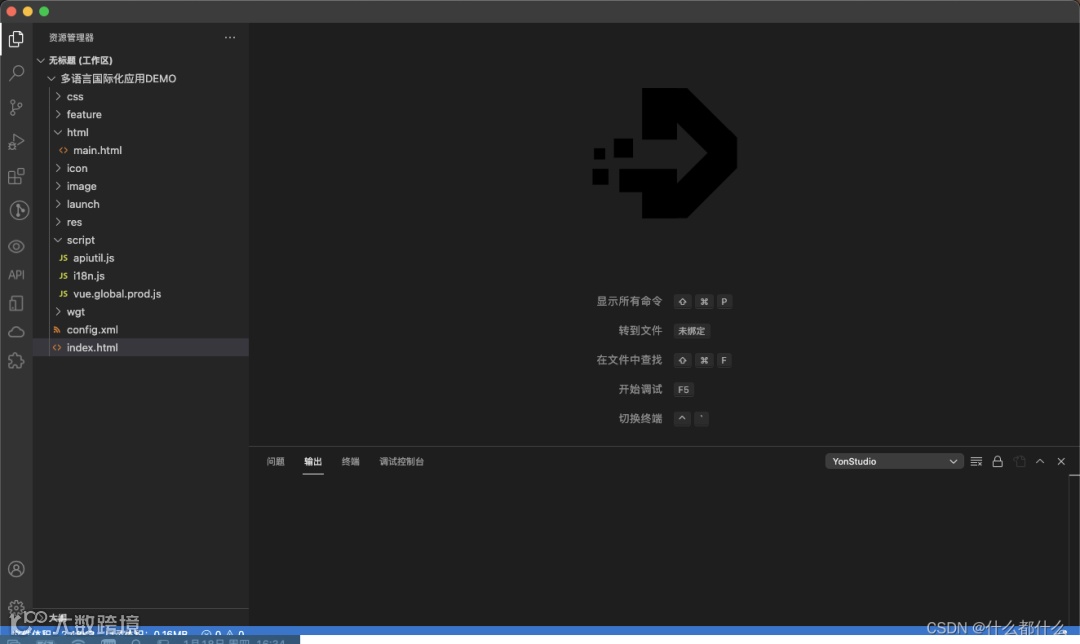Open the Search magnifier in activity bar
Image resolution: width=1080 pixels, height=644 pixels.
tap(16, 73)
